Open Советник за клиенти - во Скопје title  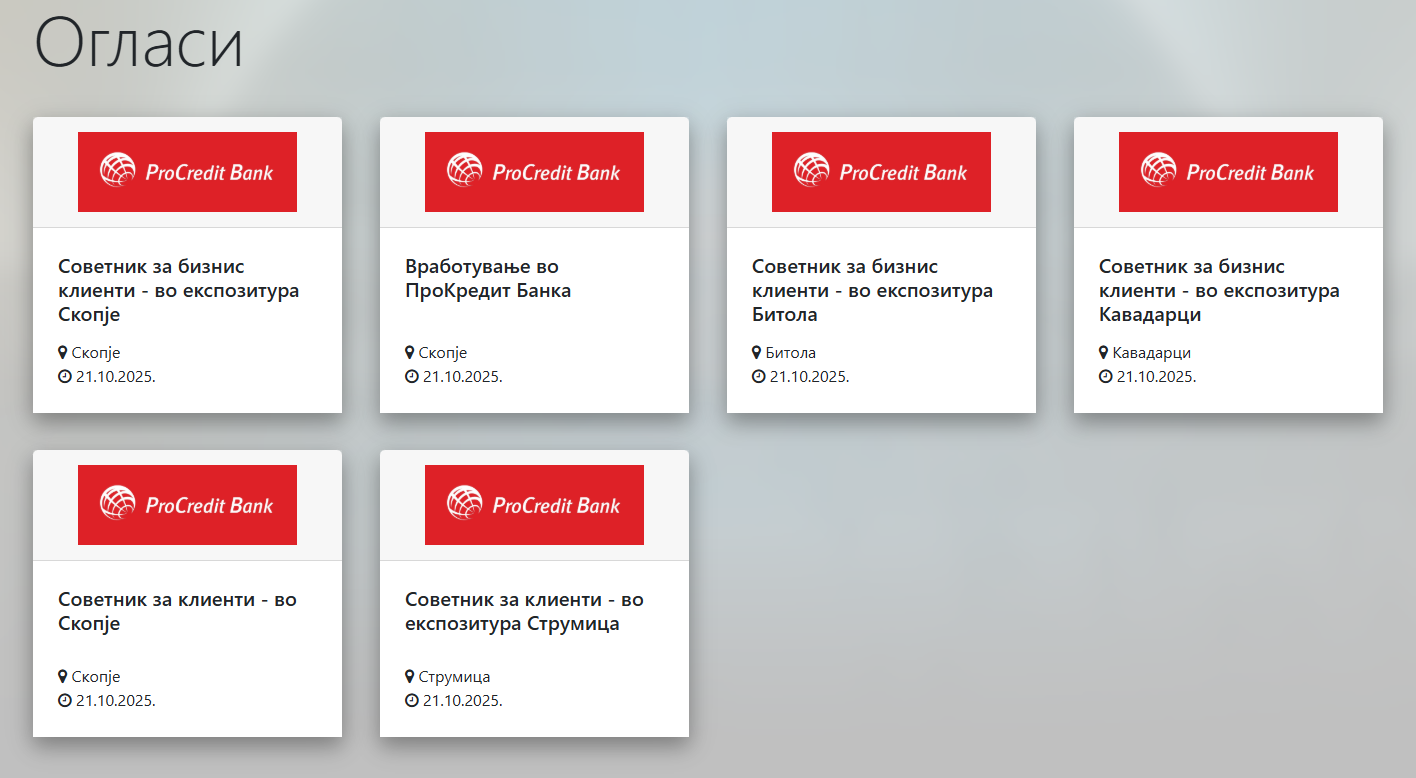click(177, 611)
